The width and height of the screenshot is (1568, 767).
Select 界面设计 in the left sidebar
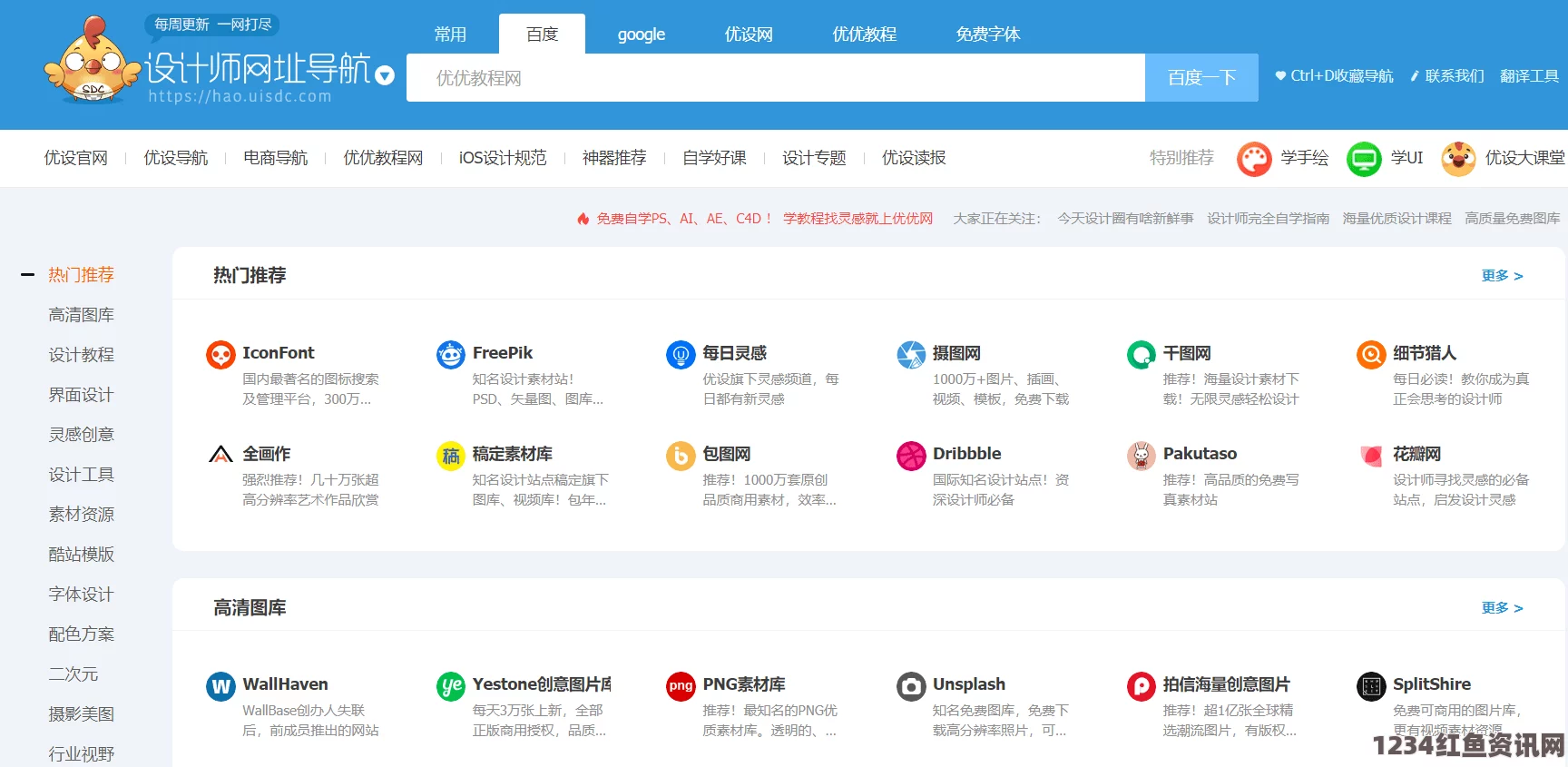pyautogui.click(x=82, y=395)
